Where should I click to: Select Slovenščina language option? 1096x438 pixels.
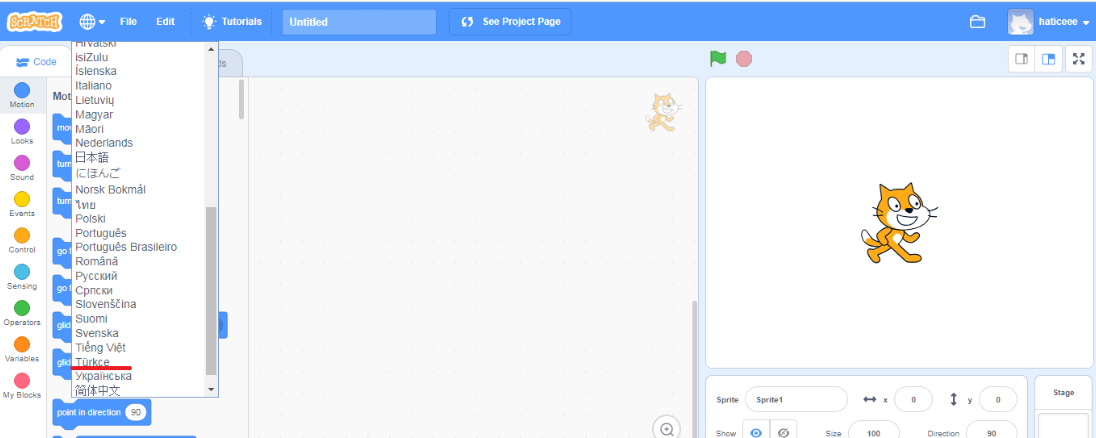click(x=106, y=305)
